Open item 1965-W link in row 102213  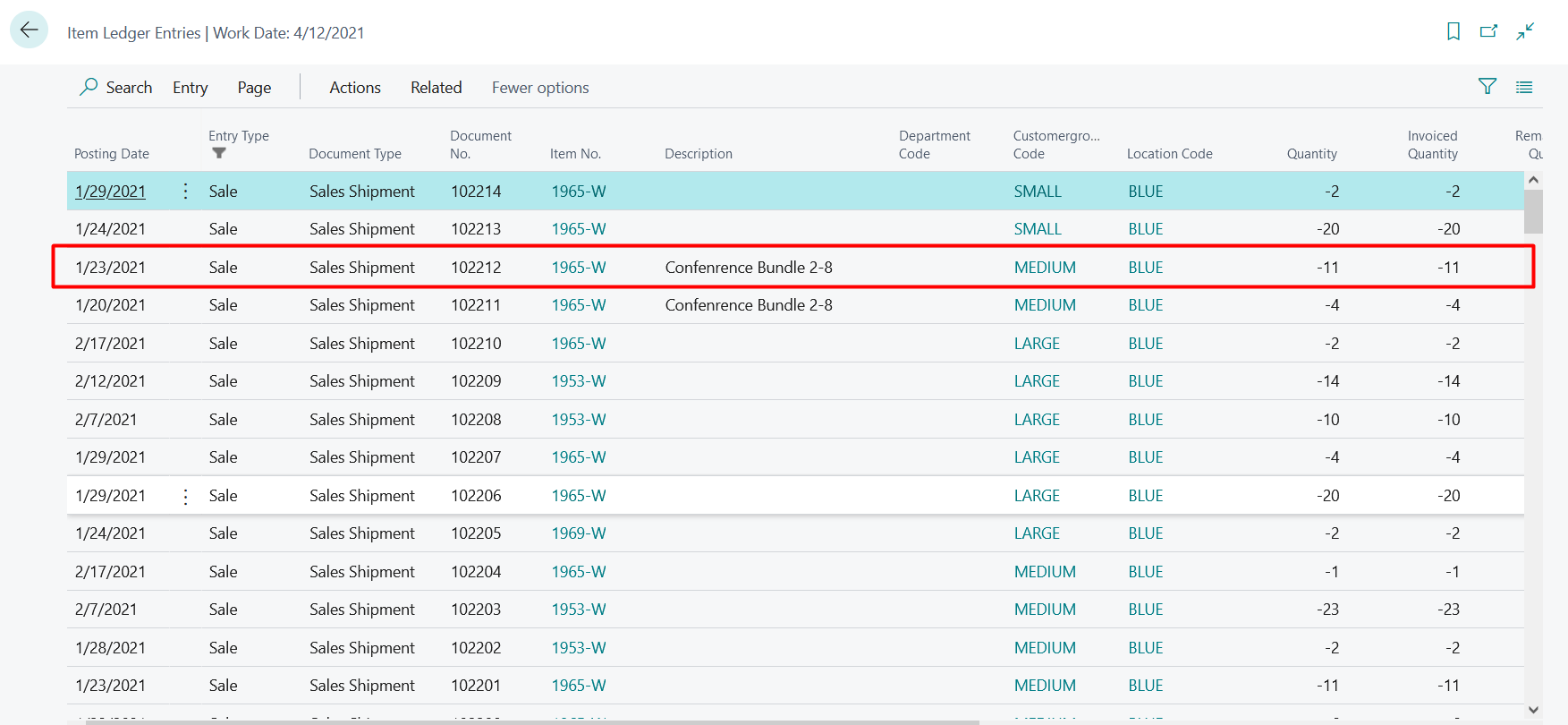579,229
